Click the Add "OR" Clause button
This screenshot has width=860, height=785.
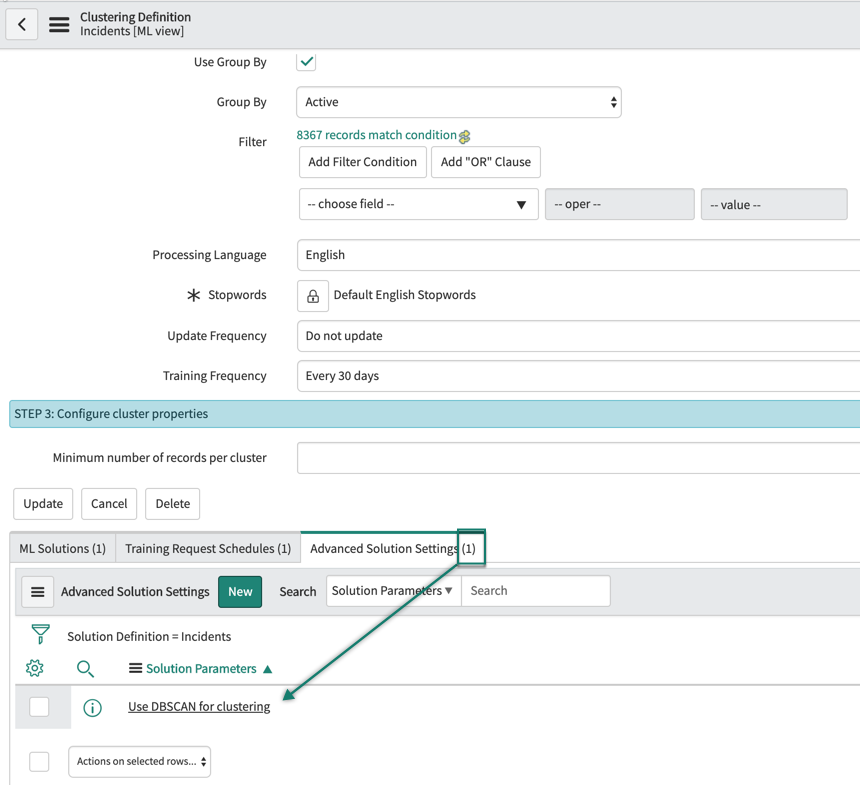click(x=485, y=162)
